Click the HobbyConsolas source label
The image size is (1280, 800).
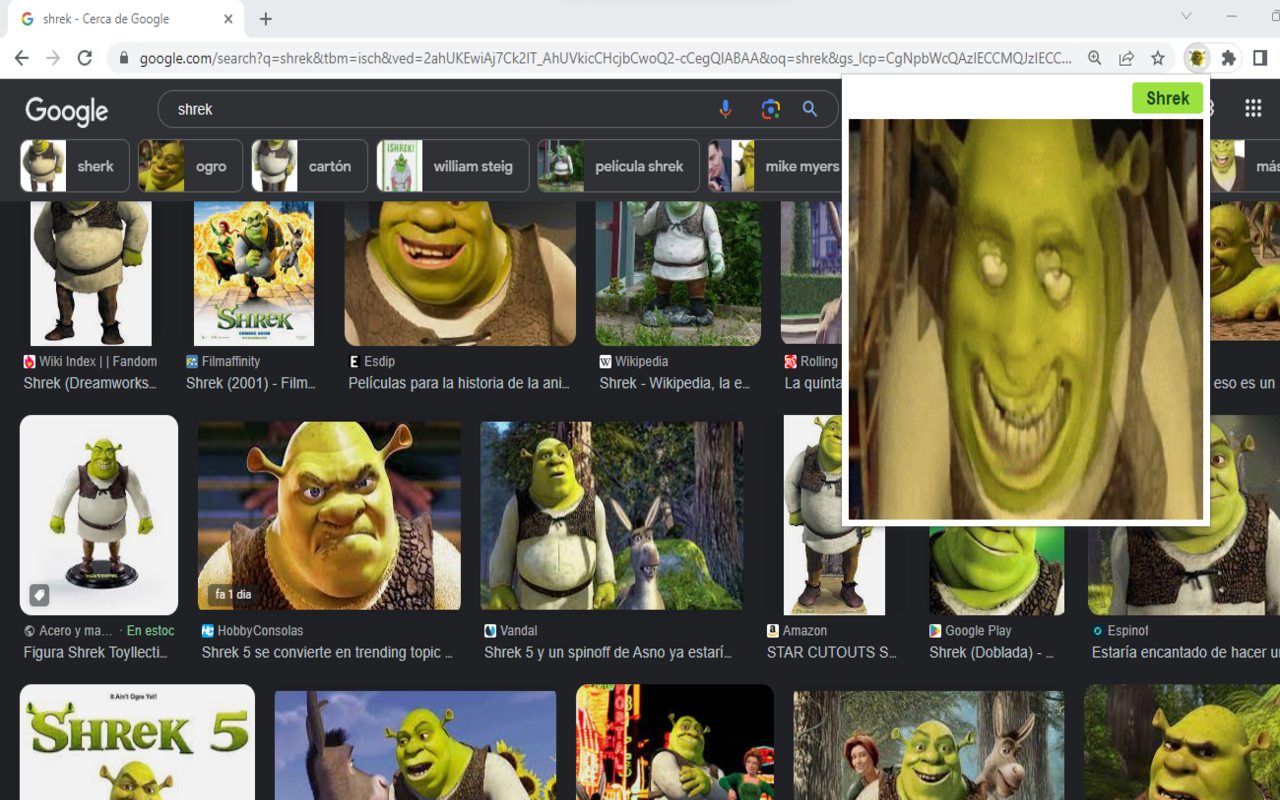[x=260, y=631]
